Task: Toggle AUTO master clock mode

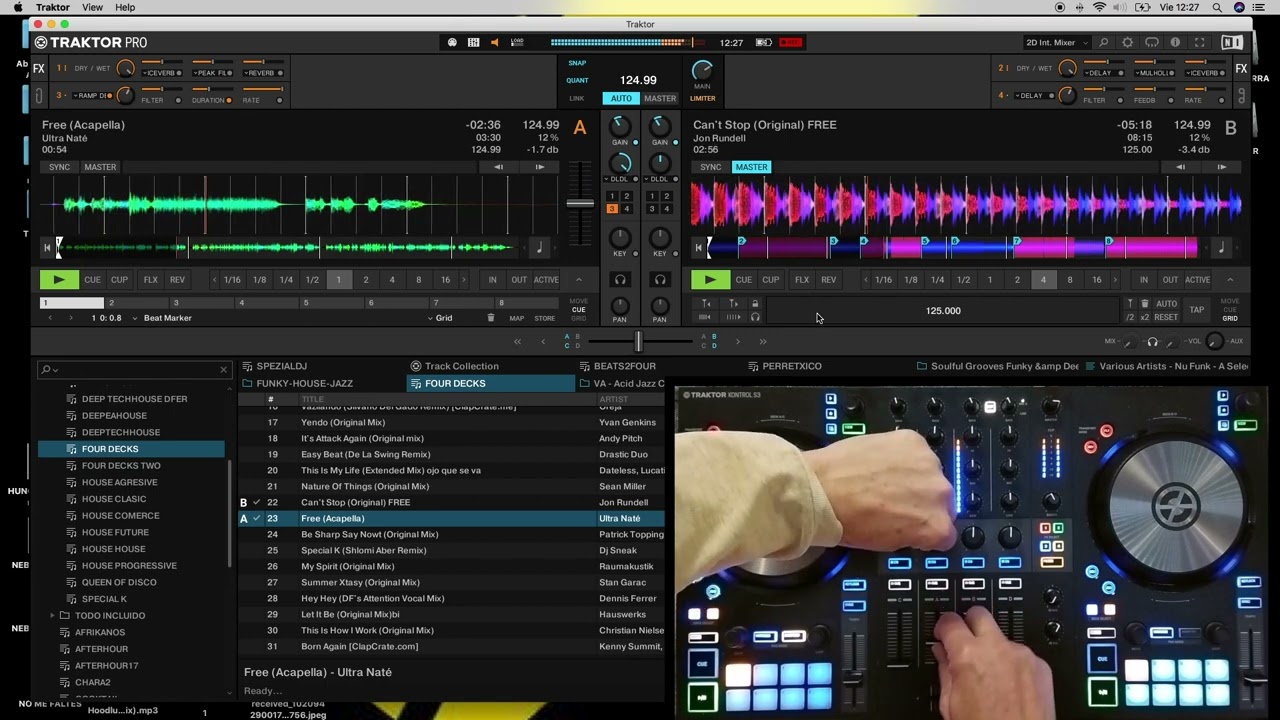Action: 621,98
